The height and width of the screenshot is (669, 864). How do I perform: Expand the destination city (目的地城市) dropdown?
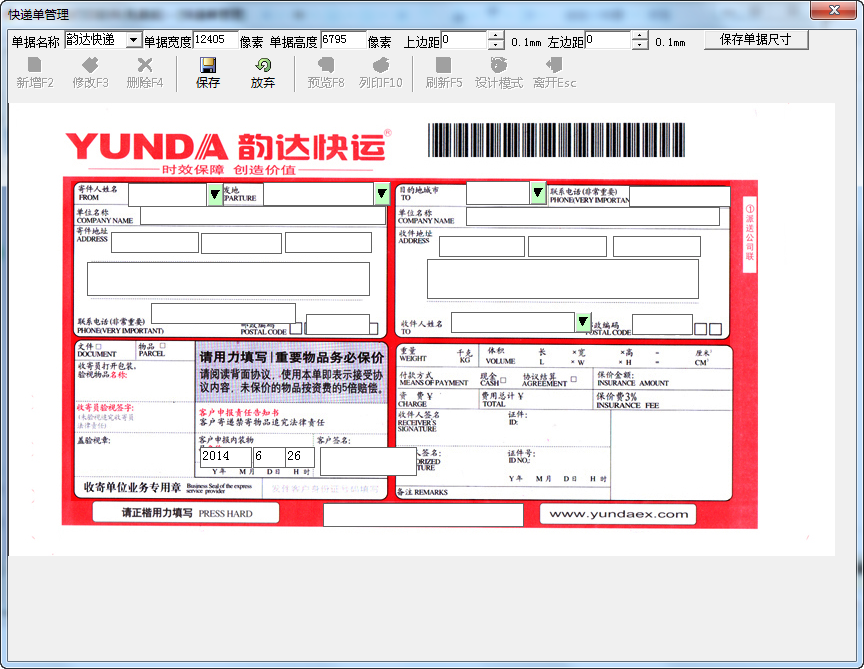(x=538, y=192)
